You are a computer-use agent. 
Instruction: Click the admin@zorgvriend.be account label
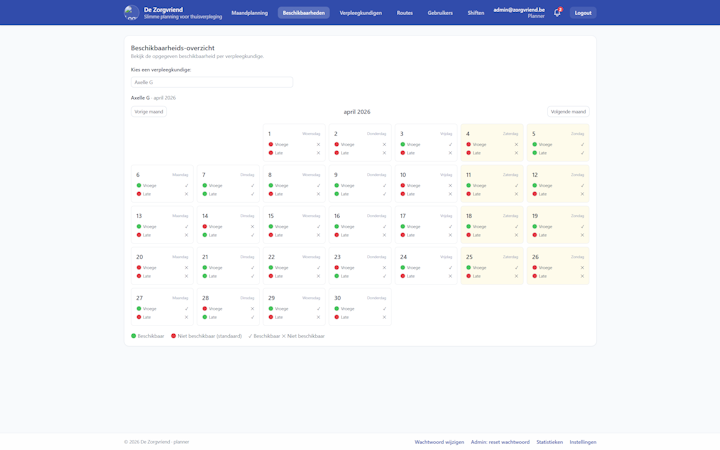[x=519, y=10]
